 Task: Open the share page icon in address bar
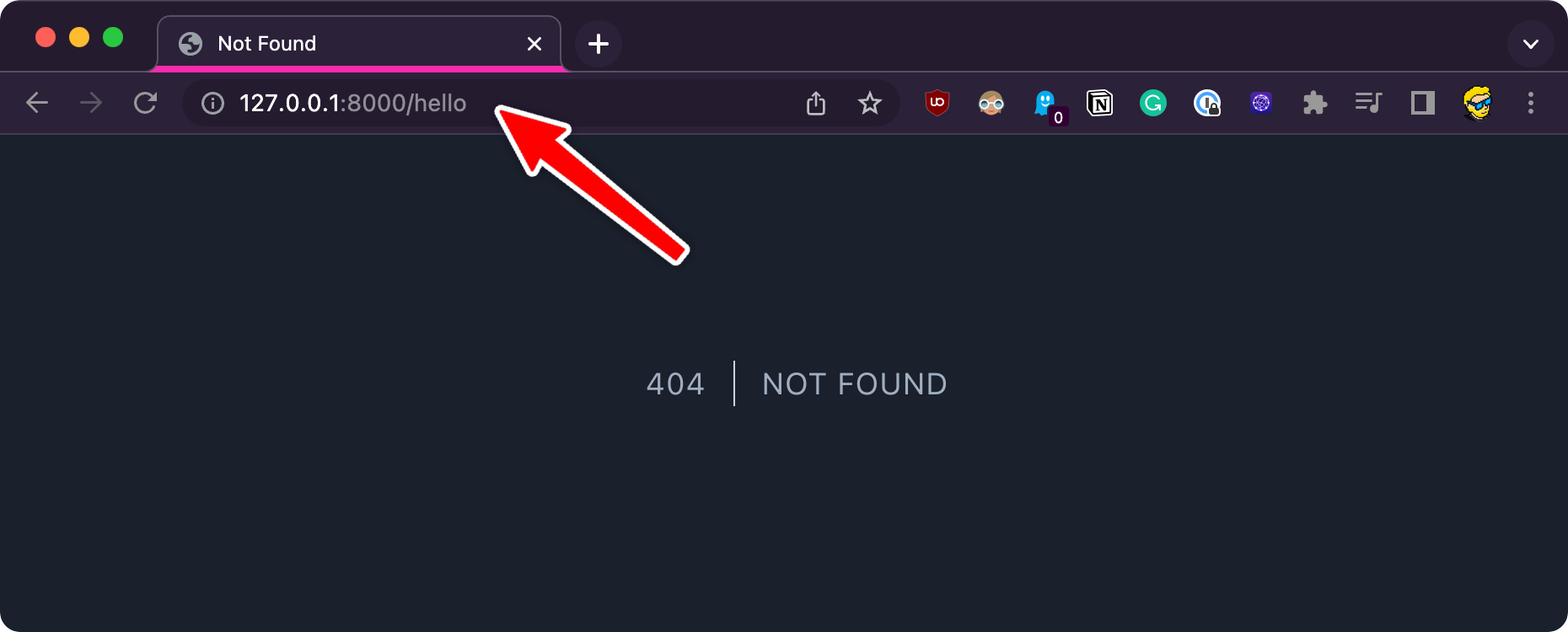815,103
